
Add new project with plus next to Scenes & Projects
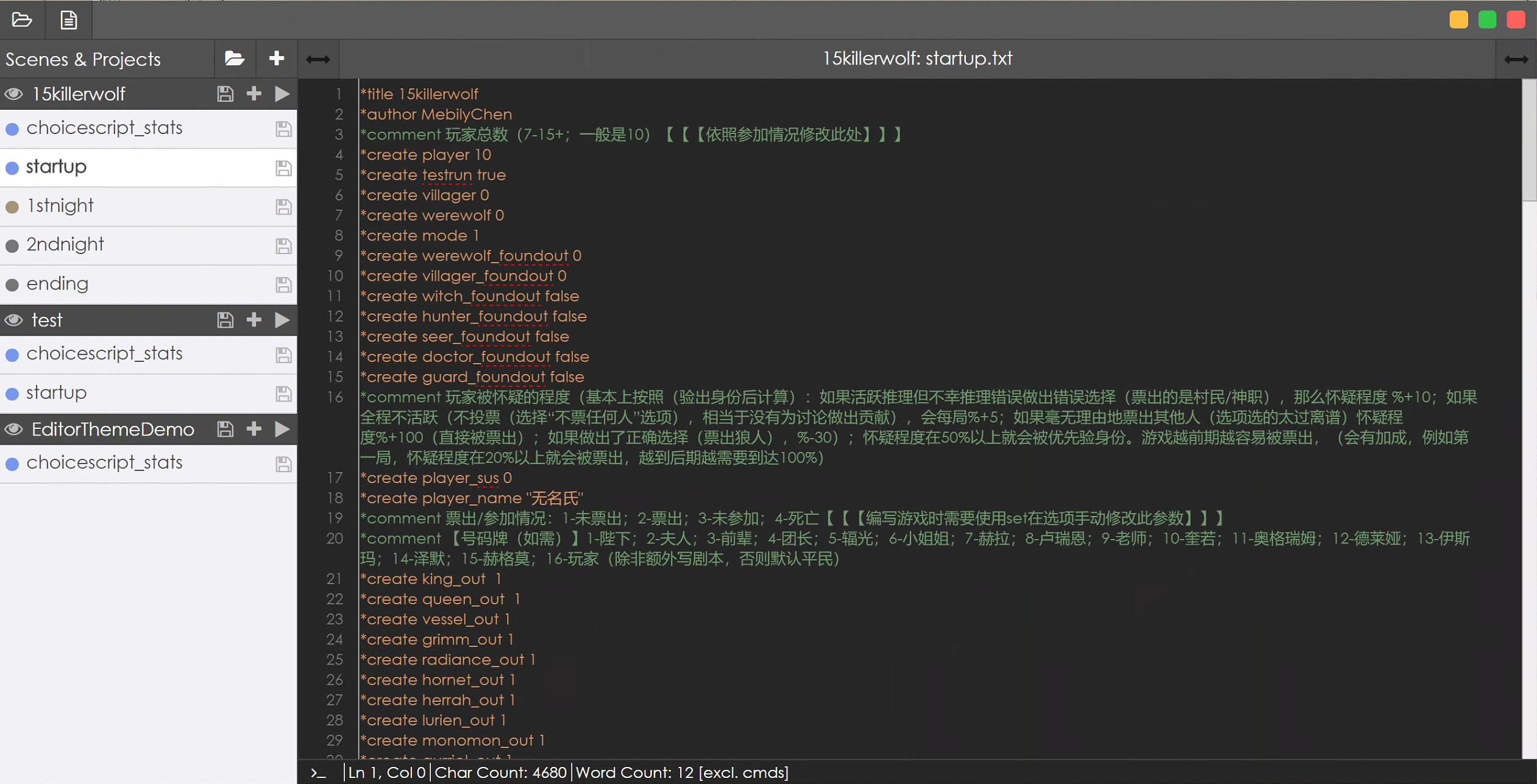tap(277, 58)
